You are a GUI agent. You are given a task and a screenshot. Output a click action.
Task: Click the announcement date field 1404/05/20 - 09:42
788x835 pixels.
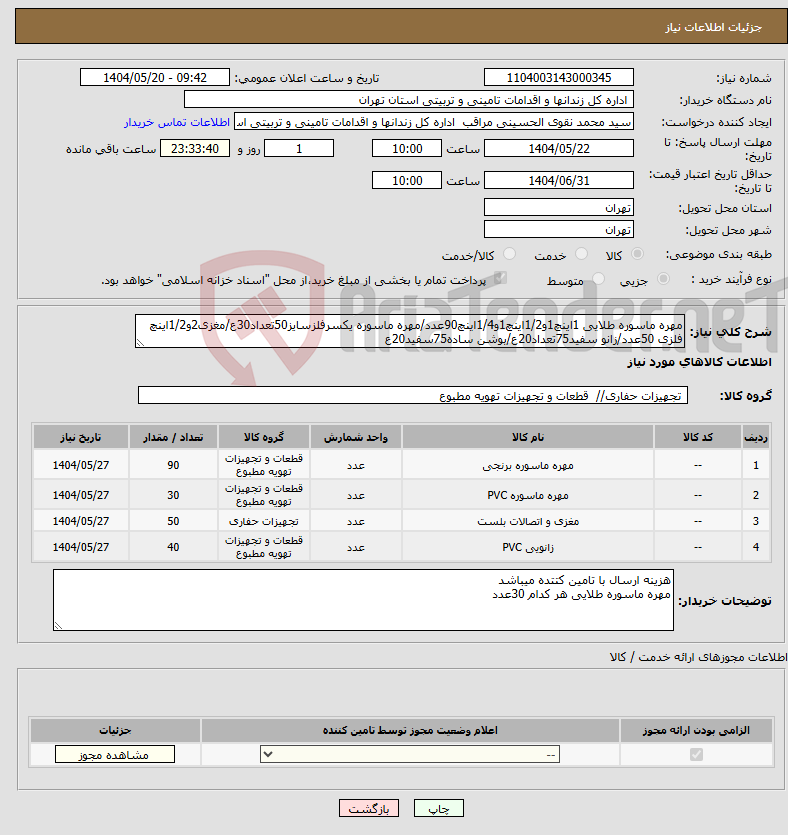[155, 77]
